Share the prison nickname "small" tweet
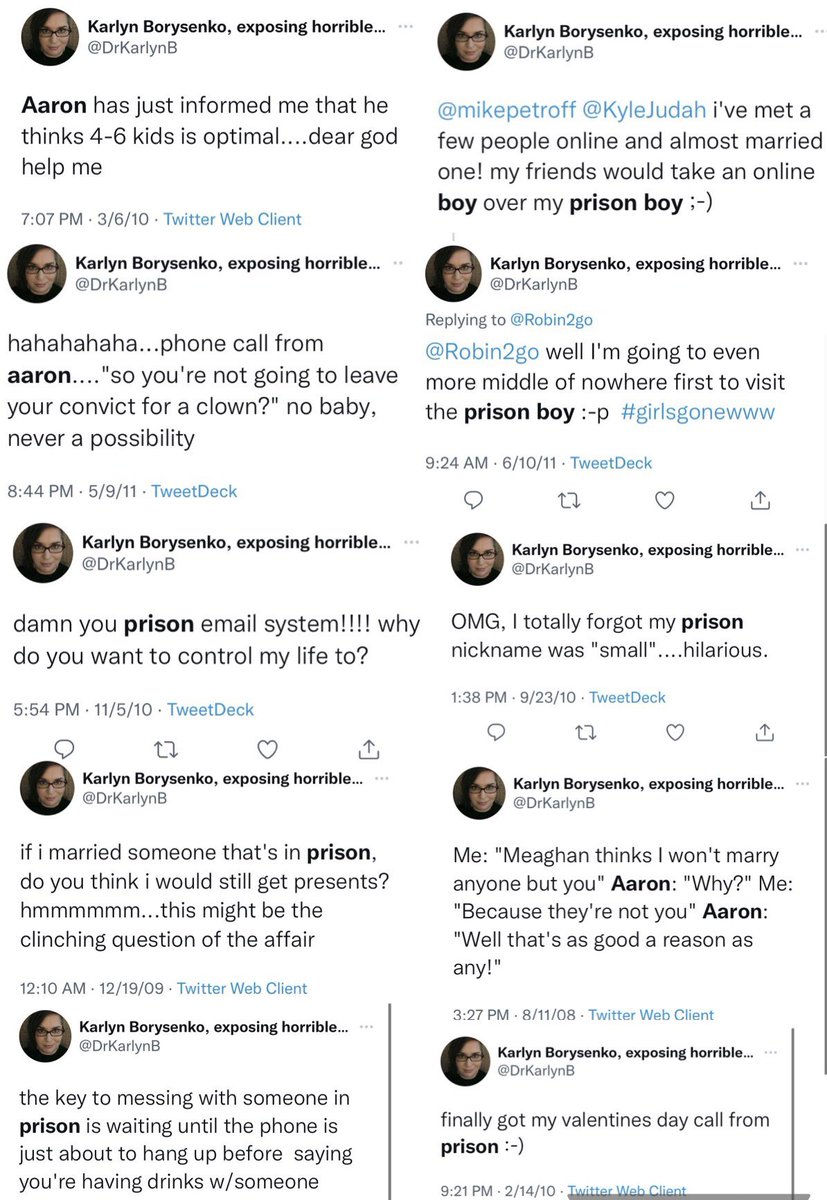The height and width of the screenshot is (1200, 827). 765,733
